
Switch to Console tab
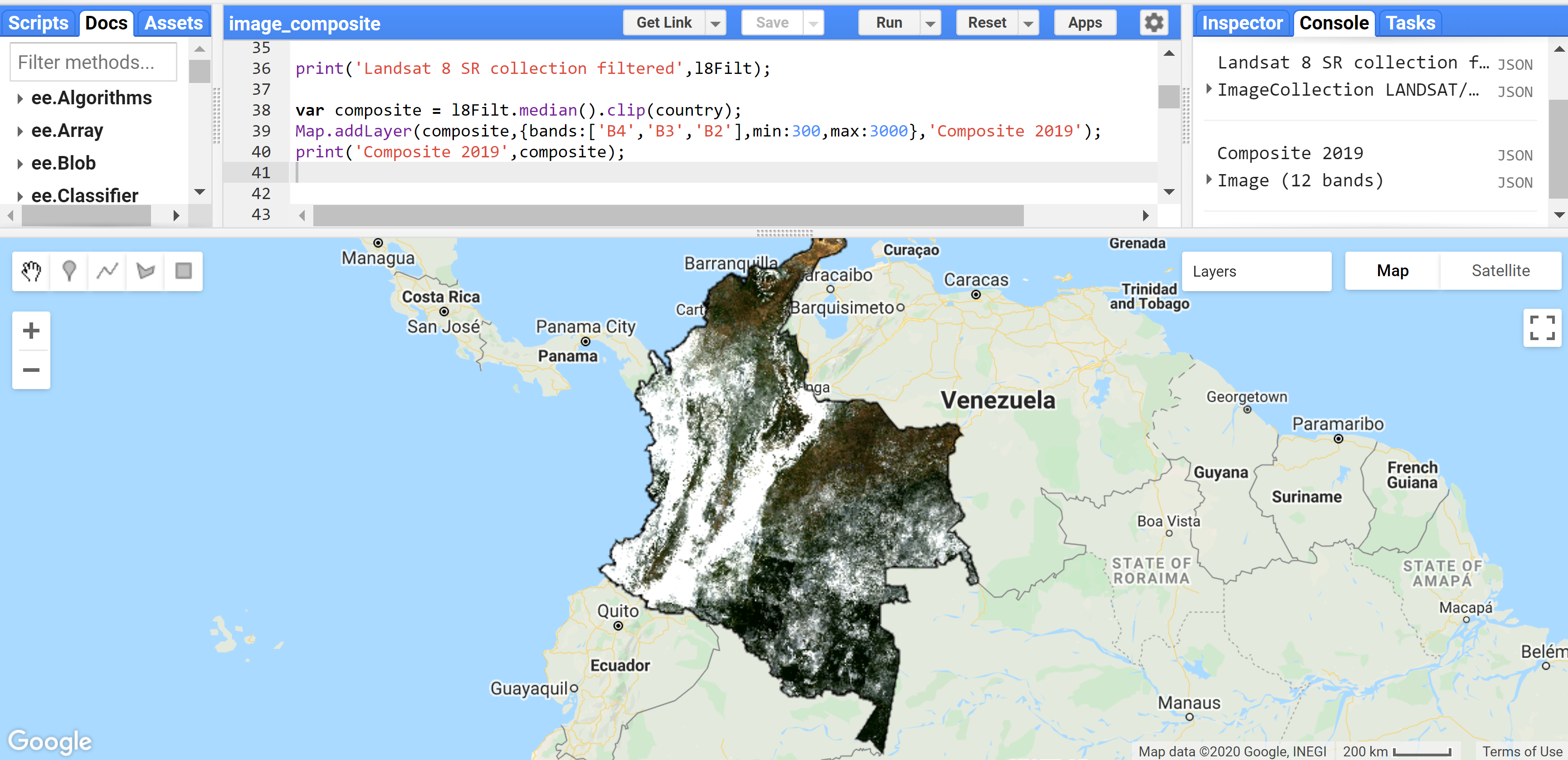point(1334,23)
